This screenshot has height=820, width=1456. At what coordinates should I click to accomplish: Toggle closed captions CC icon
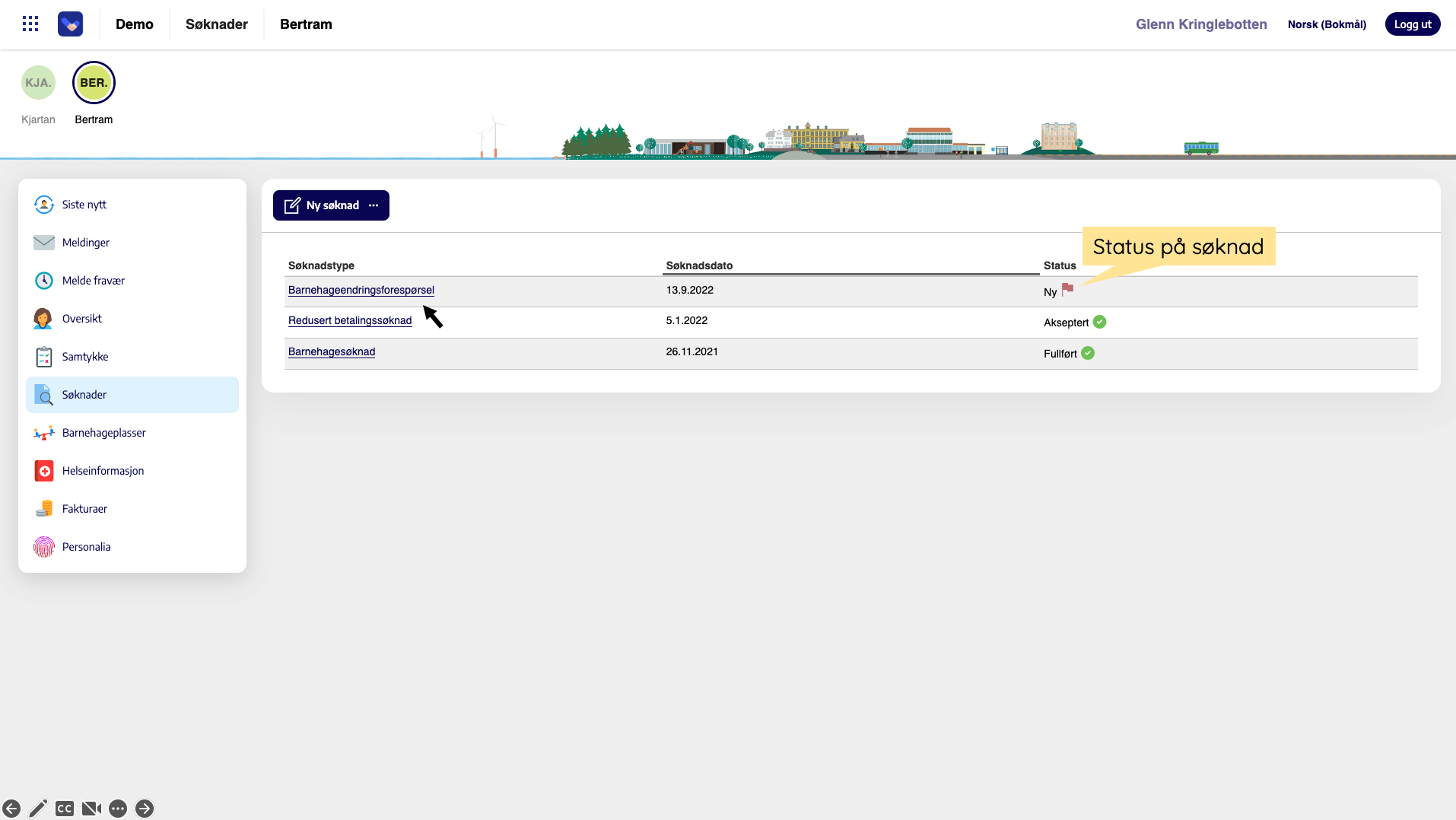pyautogui.click(x=65, y=809)
